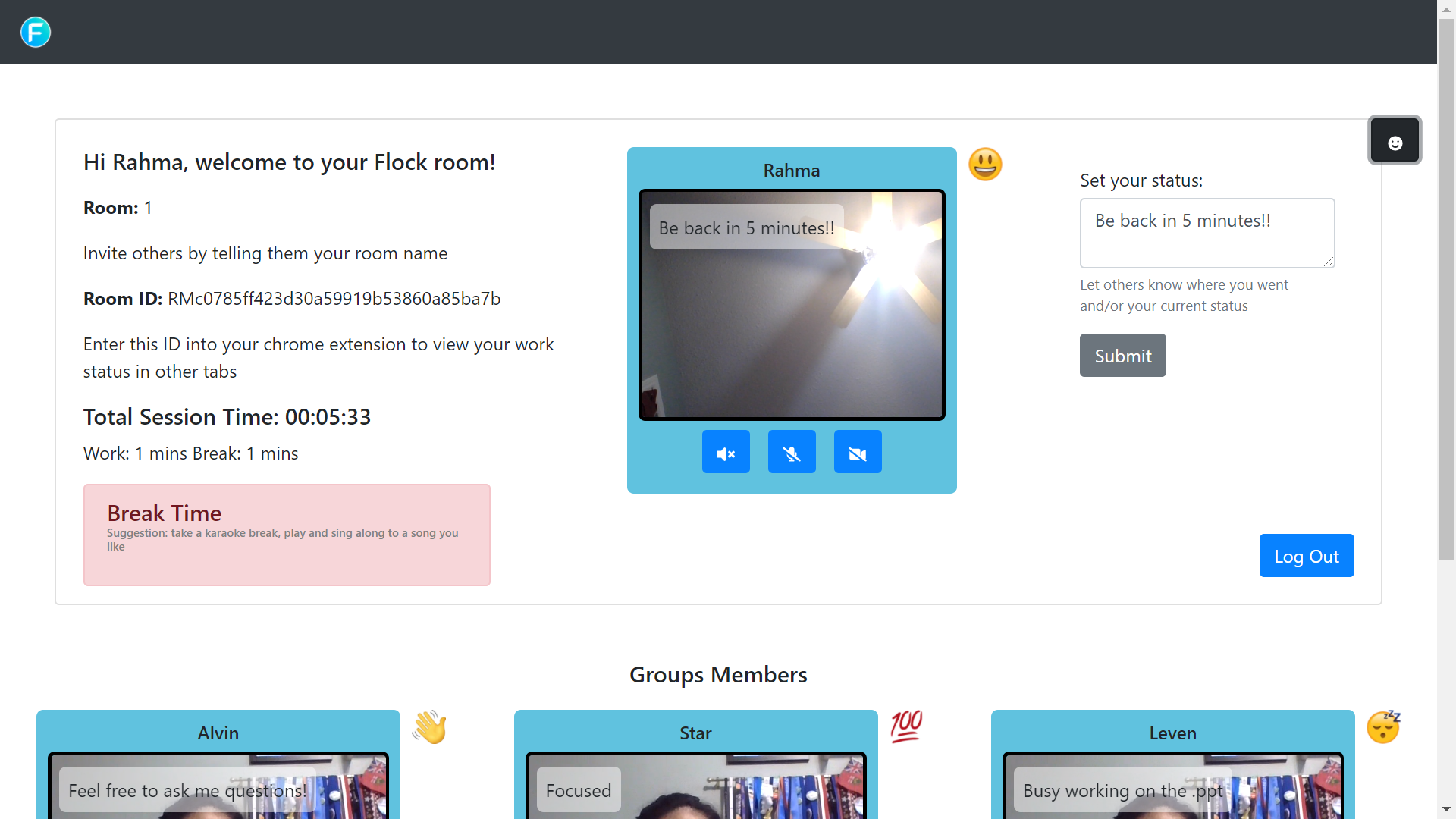Toggle speaker mute in Rahma's video
The width and height of the screenshot is (1456, 819).
click(726, 453)
